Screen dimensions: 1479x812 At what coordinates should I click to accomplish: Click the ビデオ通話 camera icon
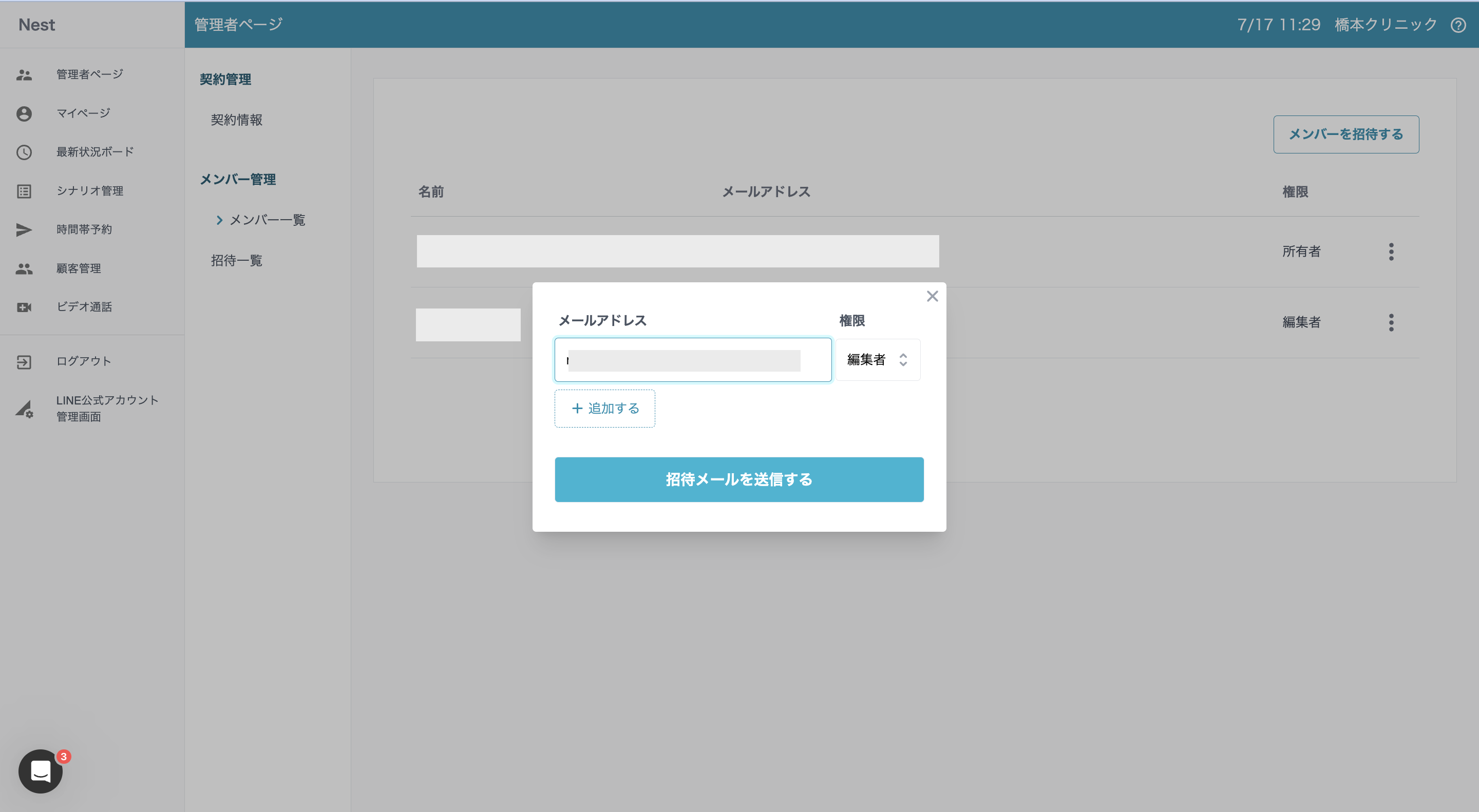point(24,307)
